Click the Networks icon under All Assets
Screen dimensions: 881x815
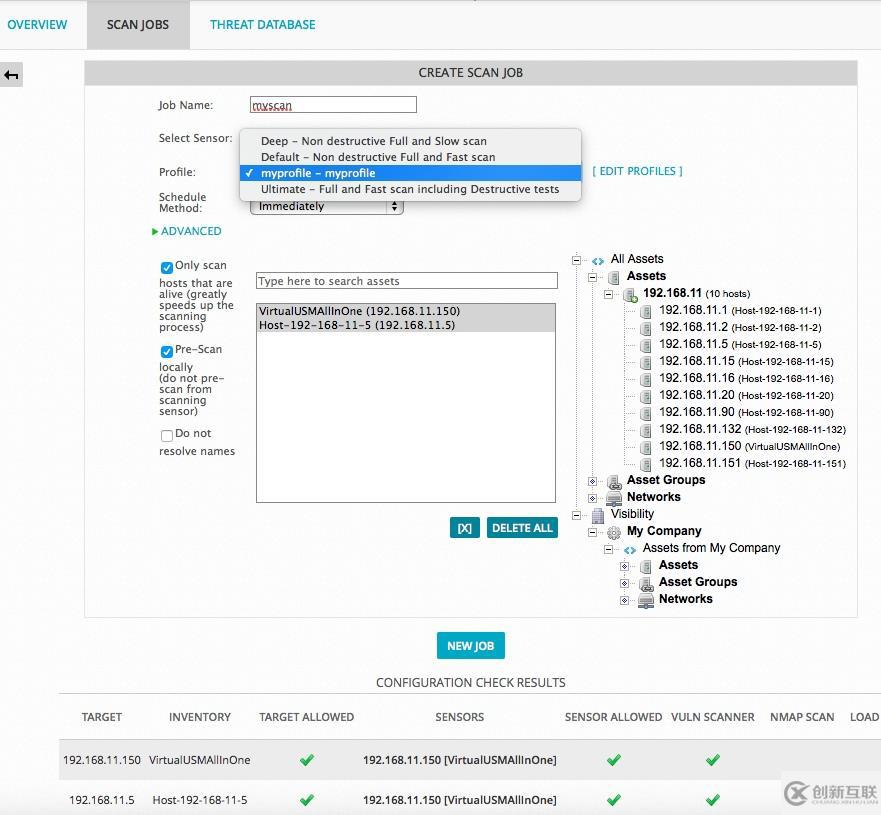coord(614,498)
